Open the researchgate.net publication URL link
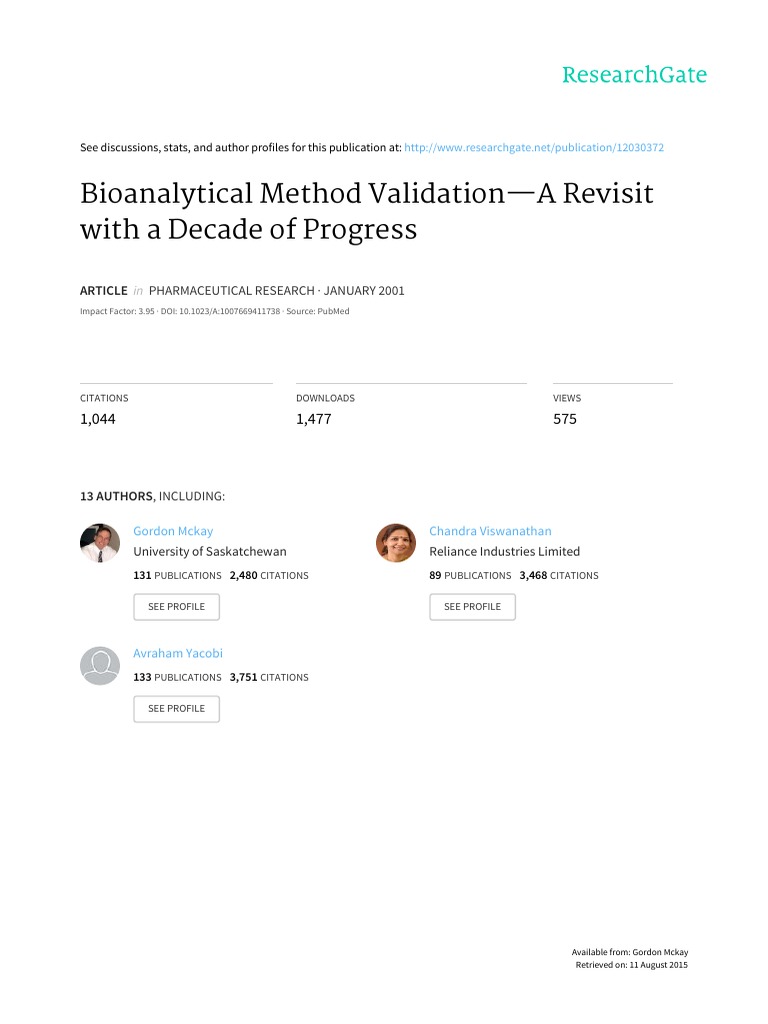 click(534, 148)
